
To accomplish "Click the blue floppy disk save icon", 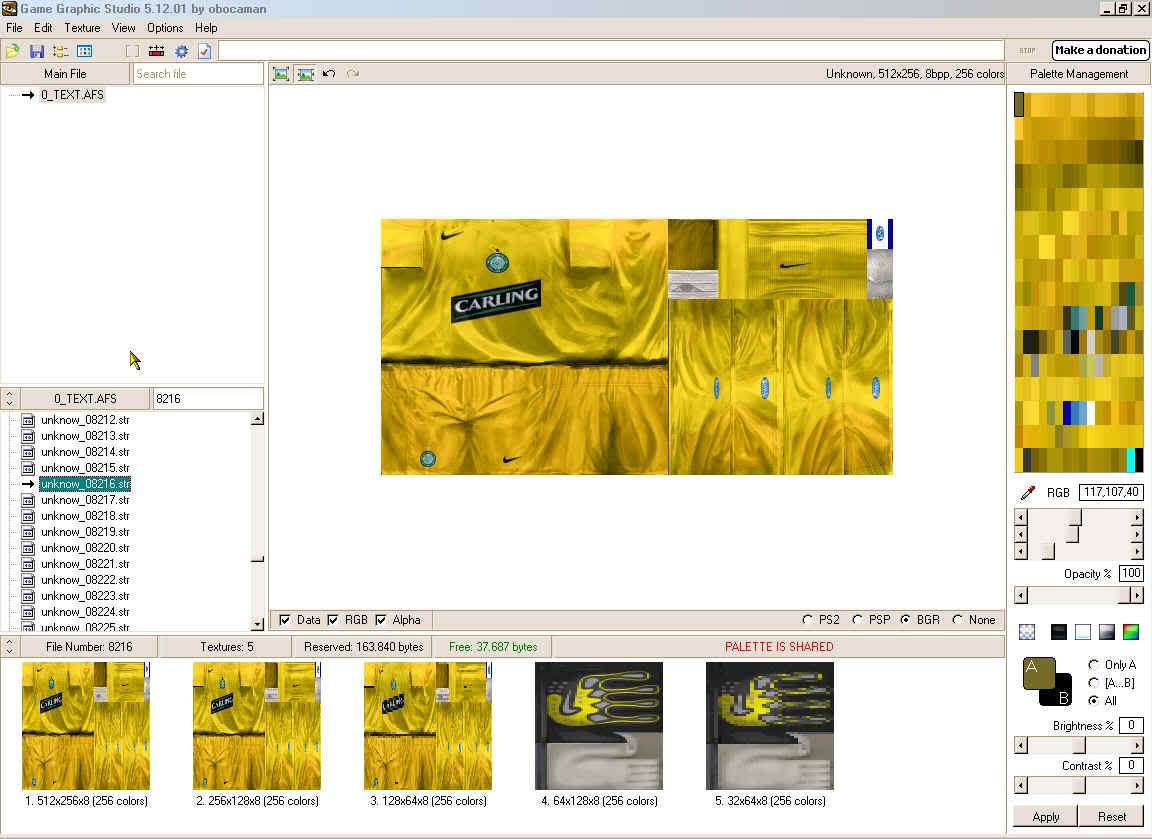I will 37,51.
